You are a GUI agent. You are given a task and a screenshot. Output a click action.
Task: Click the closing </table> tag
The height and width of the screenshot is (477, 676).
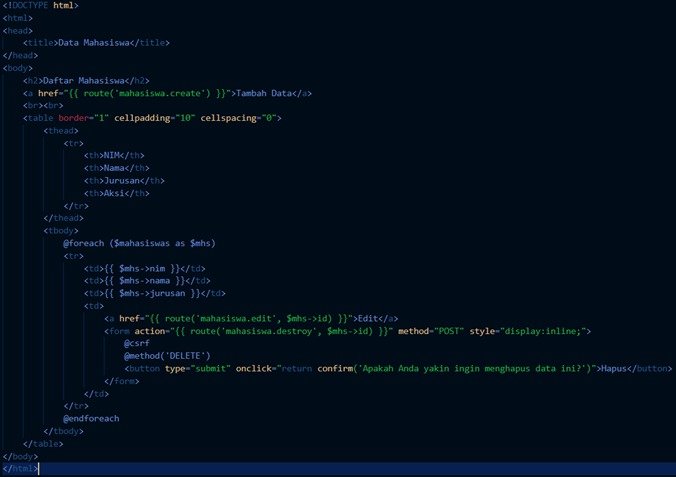[x=43, y=444]
